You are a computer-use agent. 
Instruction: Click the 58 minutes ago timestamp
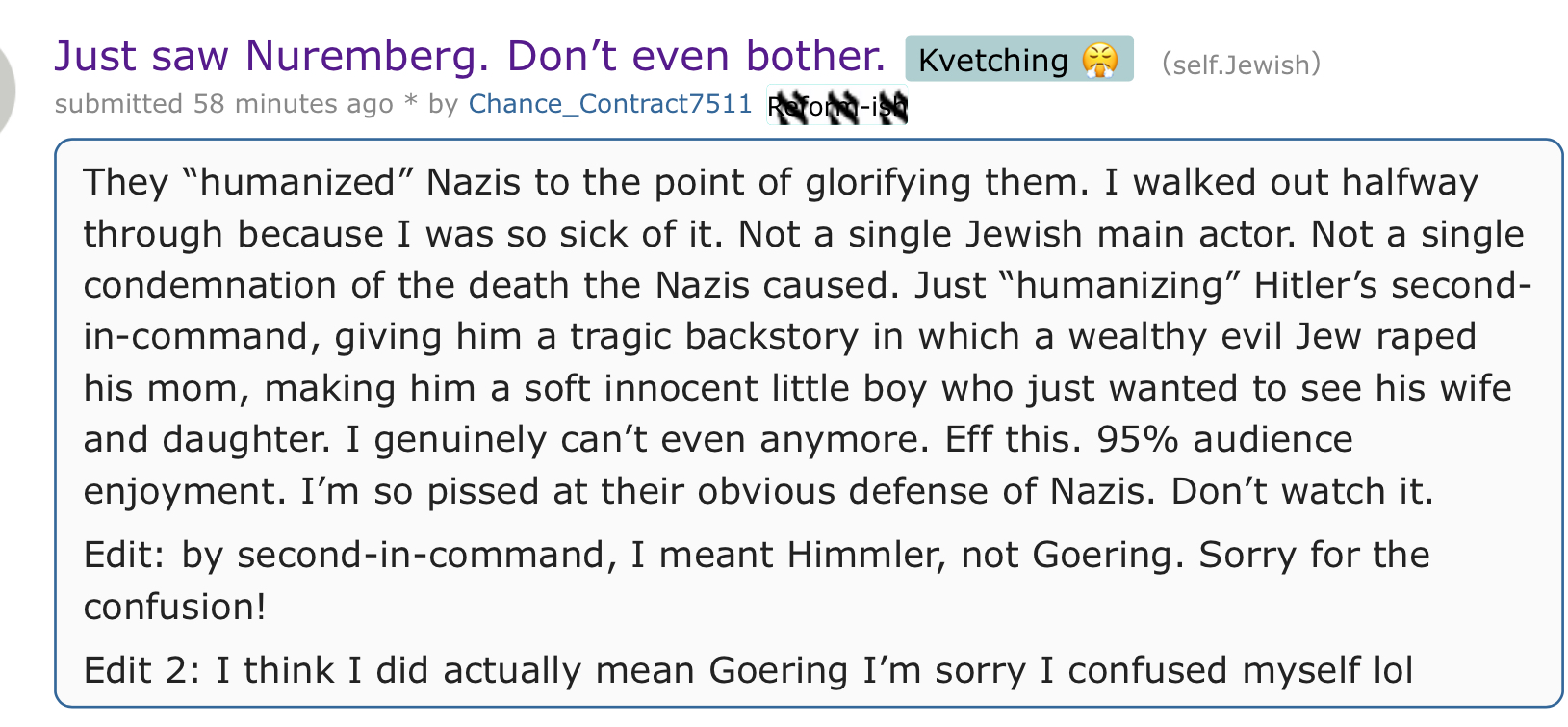pyautogui.click(x=294, y=104)
